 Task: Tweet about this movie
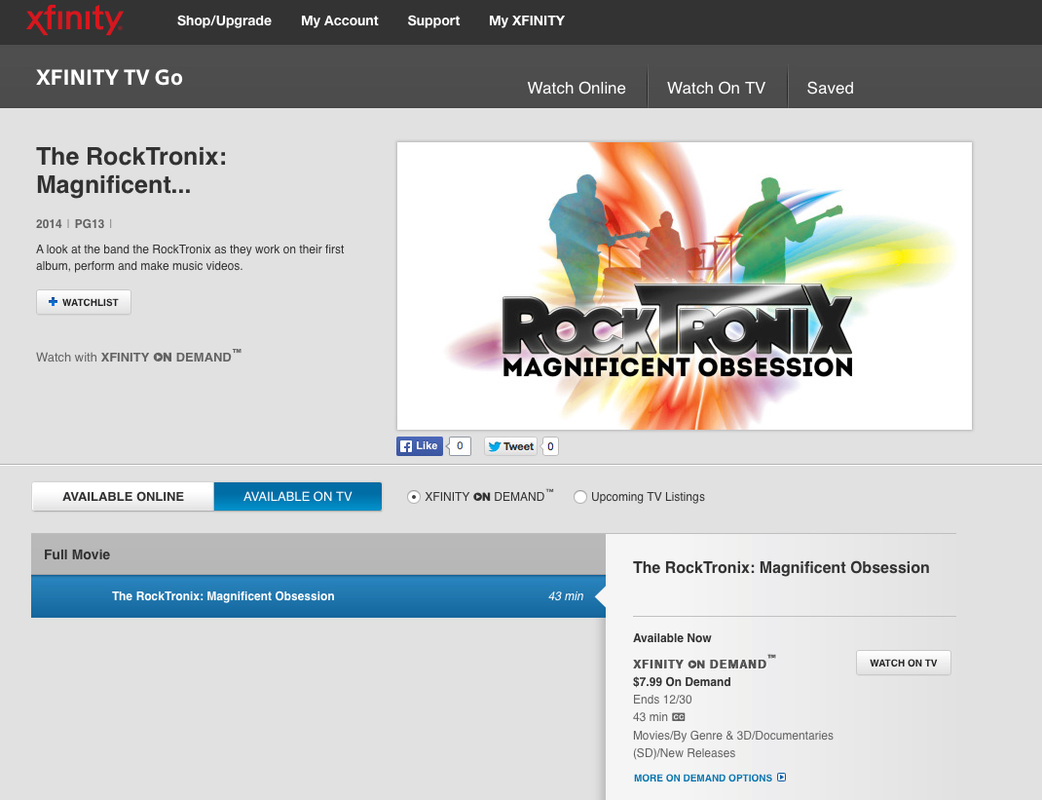point(511,446)
